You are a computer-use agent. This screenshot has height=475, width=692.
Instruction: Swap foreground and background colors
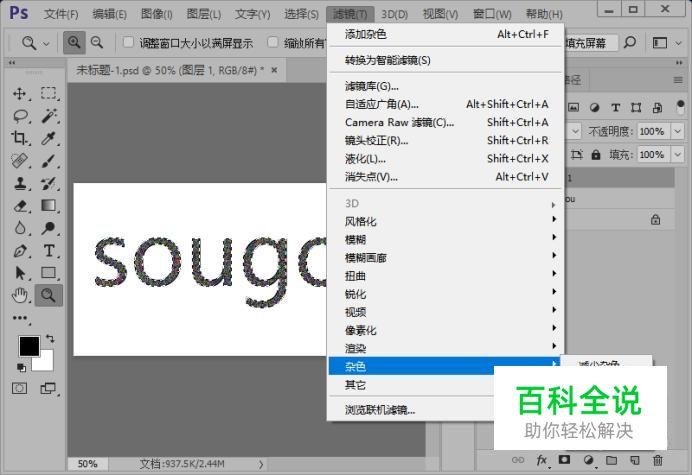coord(50,339)
